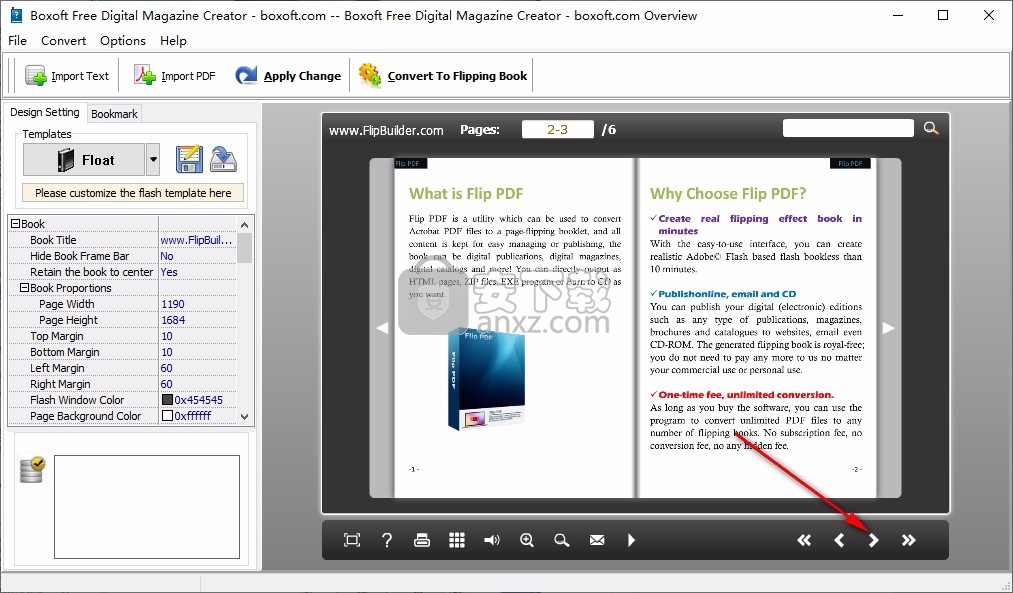Image resolution: width=1013 pixels, height=593 pixels.
Task: Click the email share envelope icon
Action: point(597,540)
